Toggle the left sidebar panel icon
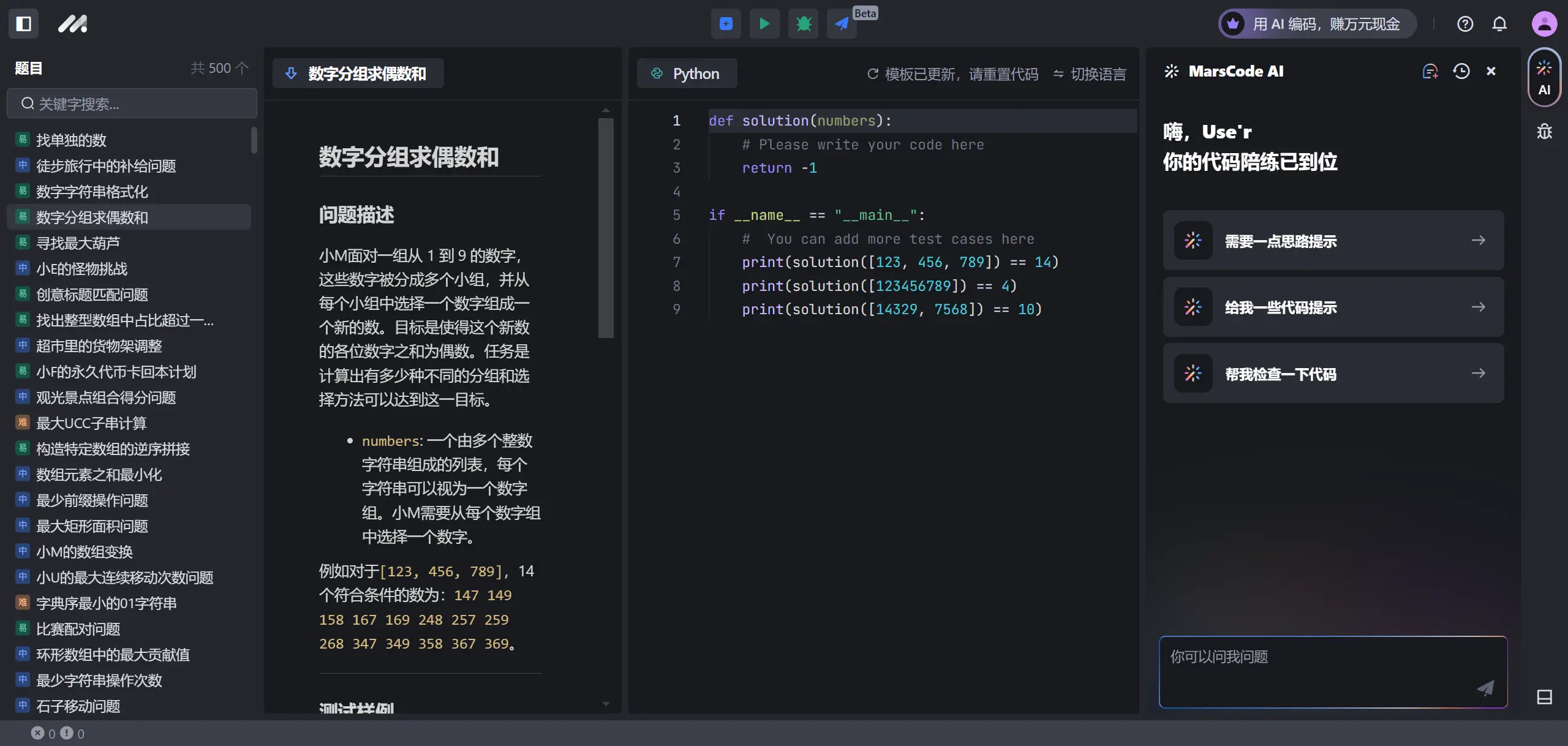This screenshot has height=746, width=1568. pyautogui.click(x=23, y=24)
